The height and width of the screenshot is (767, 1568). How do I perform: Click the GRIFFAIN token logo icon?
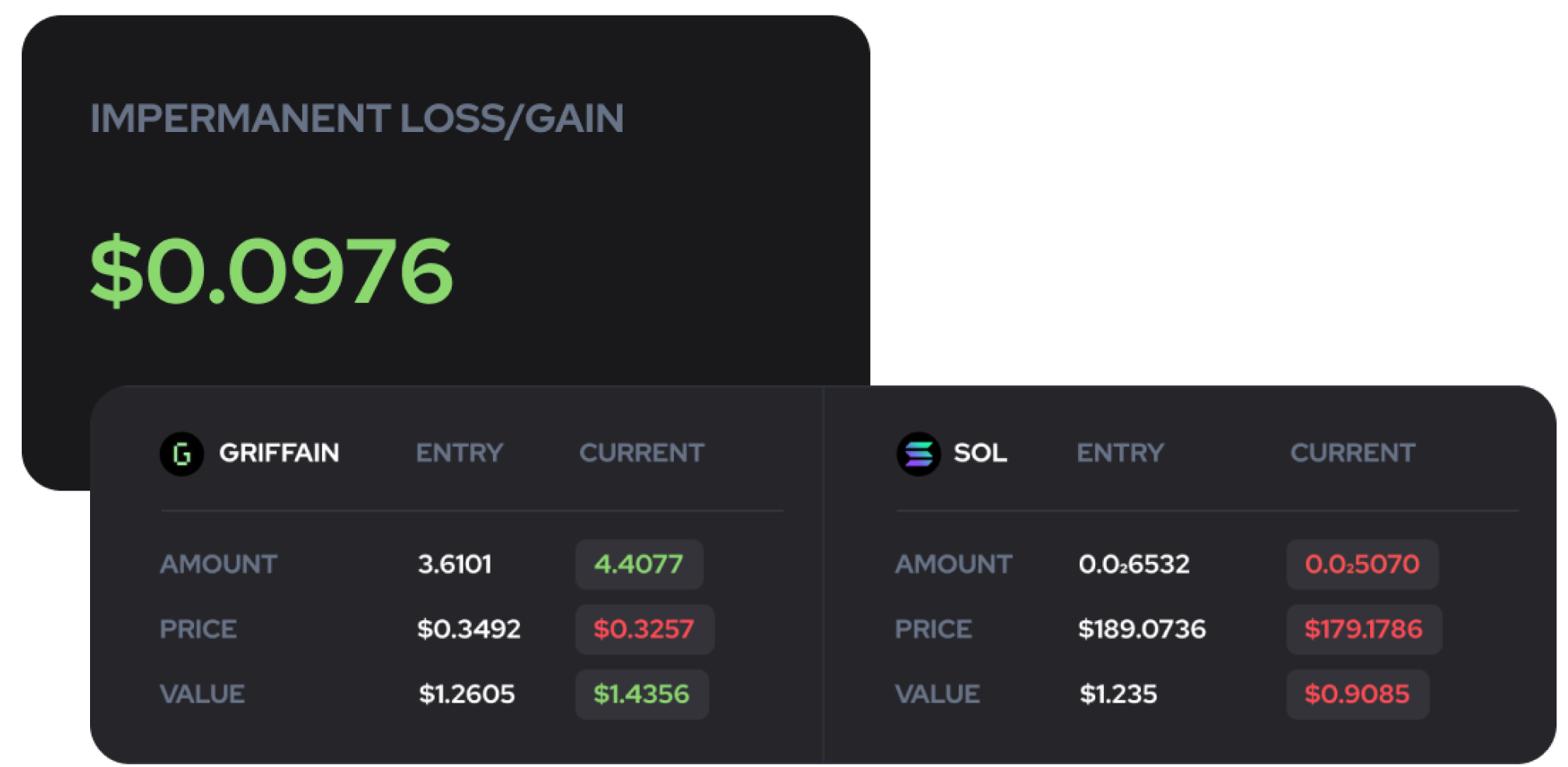pyautogui.click(x=182, y=453)
